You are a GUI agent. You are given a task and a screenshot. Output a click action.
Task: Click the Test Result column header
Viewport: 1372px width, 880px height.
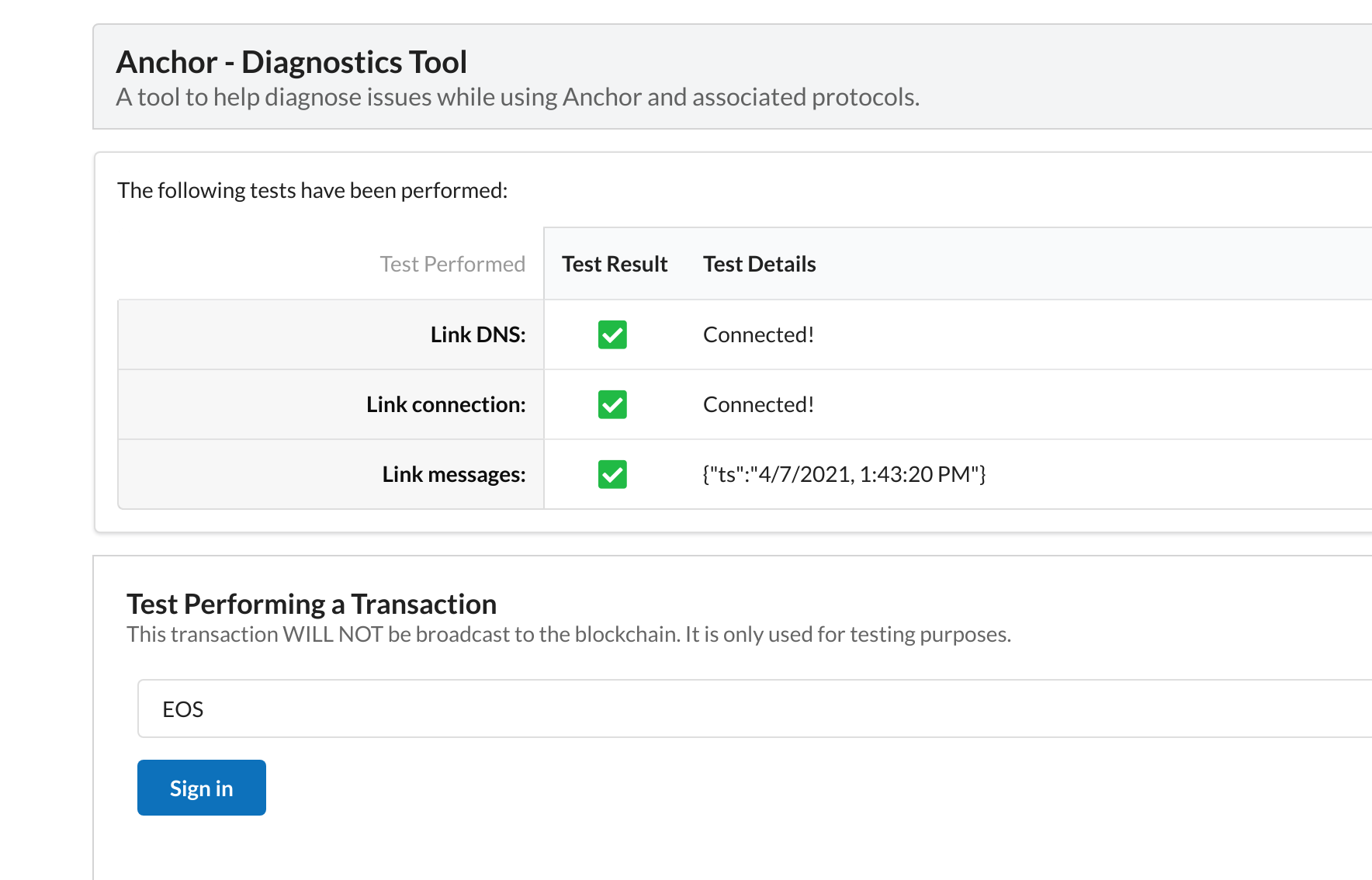(x=615, y=264)
